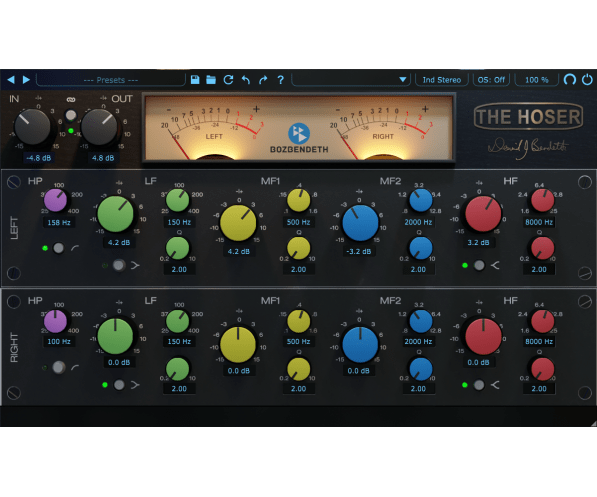Toggle the Right LF shelf mode button

(x=119, y=385)
